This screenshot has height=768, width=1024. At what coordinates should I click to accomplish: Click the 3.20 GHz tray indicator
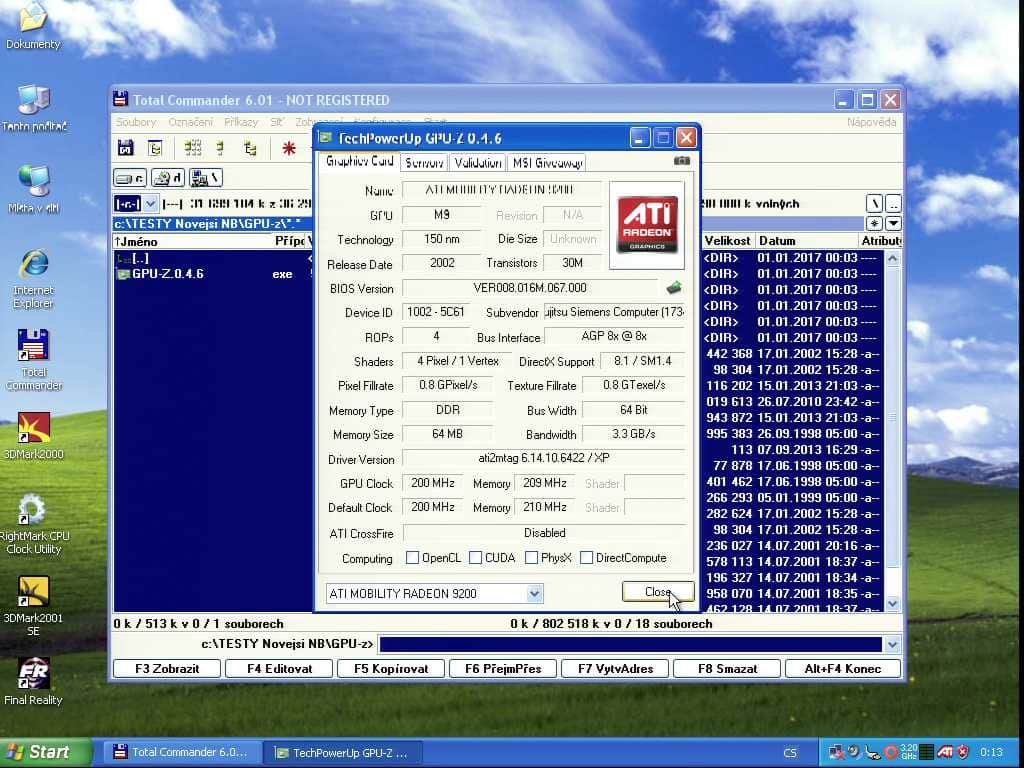(x=908, y=752)
